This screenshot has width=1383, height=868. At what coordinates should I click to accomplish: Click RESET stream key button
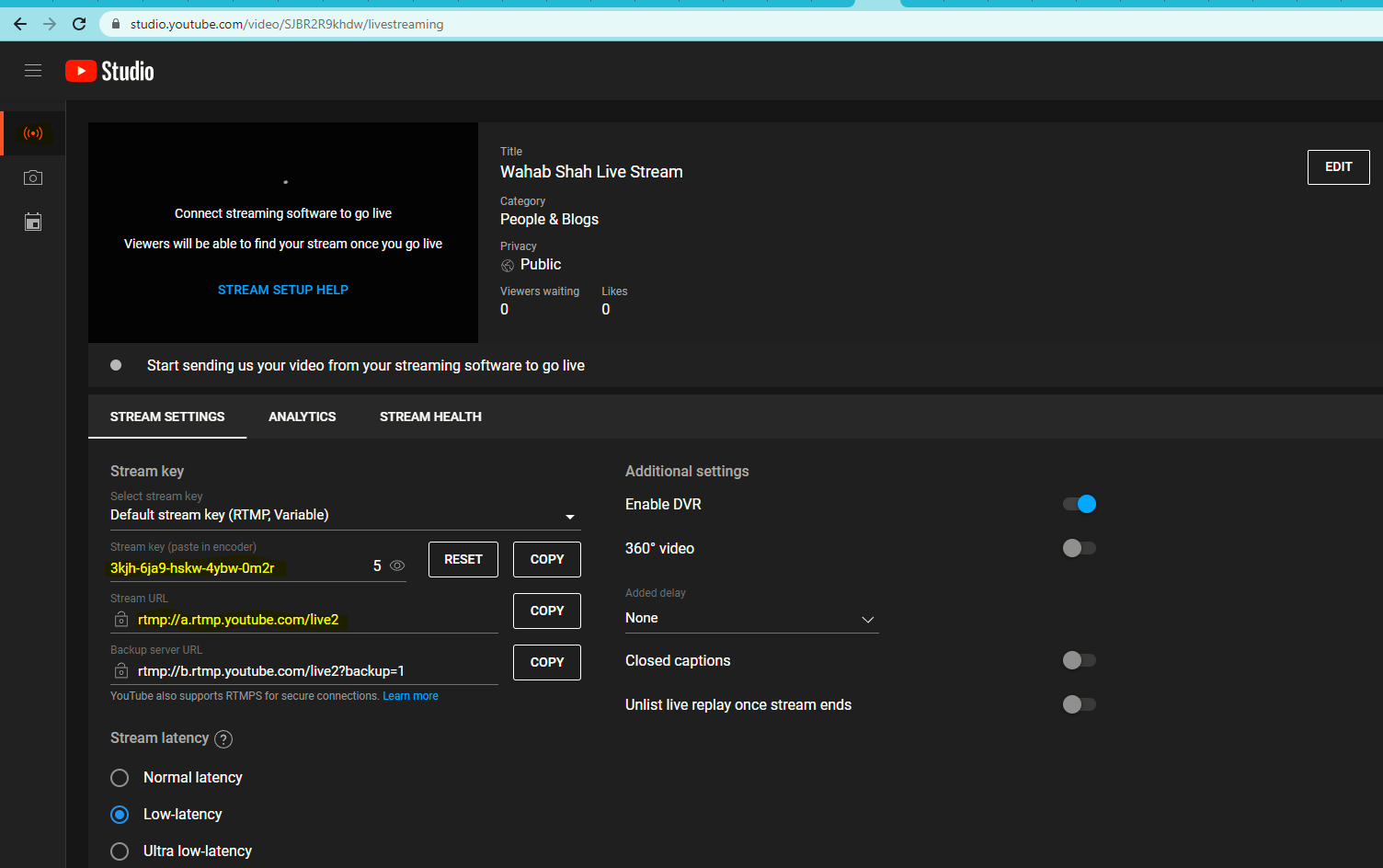coord(463,559)
